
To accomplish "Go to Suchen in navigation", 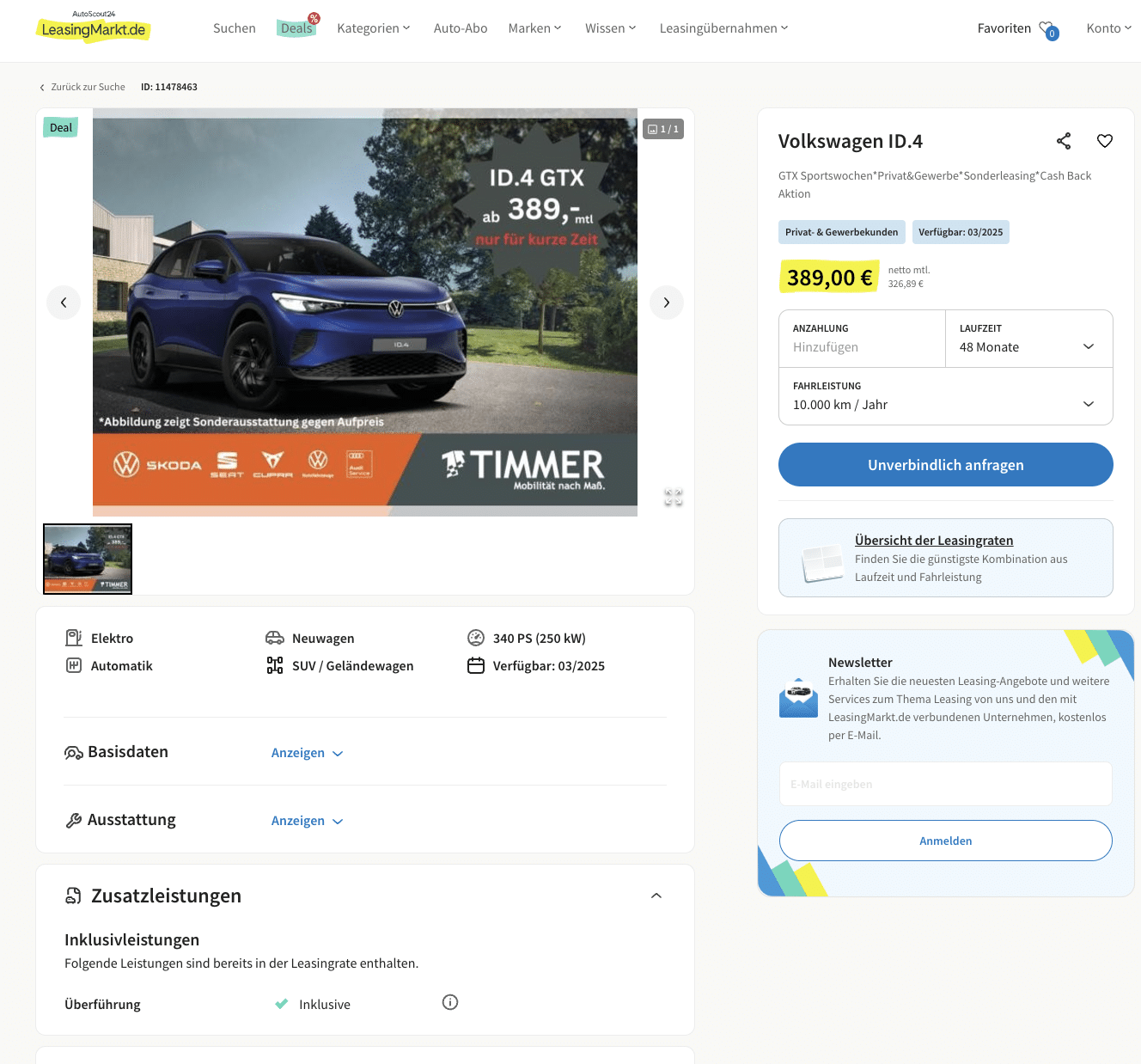I will [235, 28].
